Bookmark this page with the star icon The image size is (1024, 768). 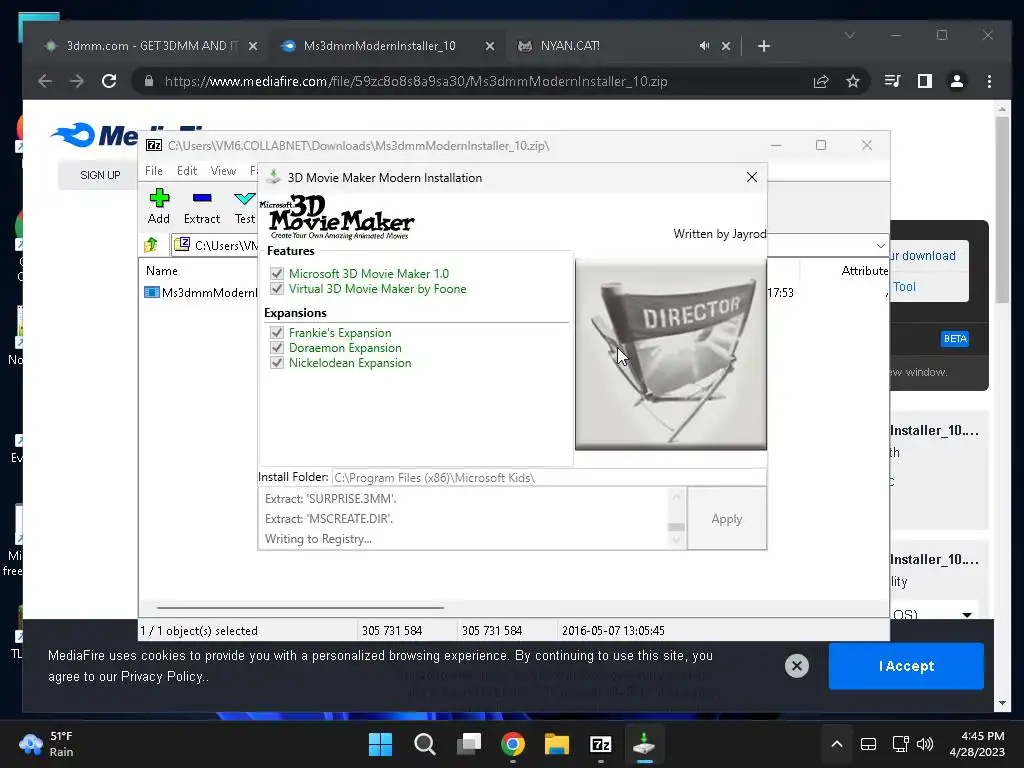pos(853,81)
